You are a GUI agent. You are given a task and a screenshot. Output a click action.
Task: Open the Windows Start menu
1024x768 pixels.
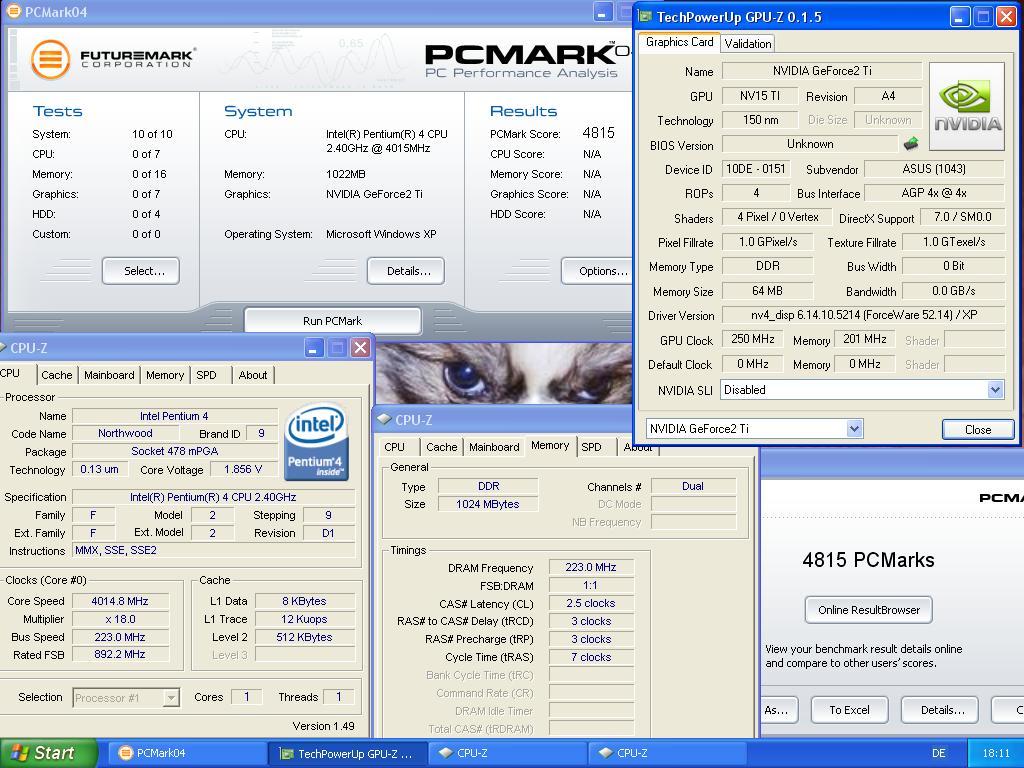click(x=48, y=753)
